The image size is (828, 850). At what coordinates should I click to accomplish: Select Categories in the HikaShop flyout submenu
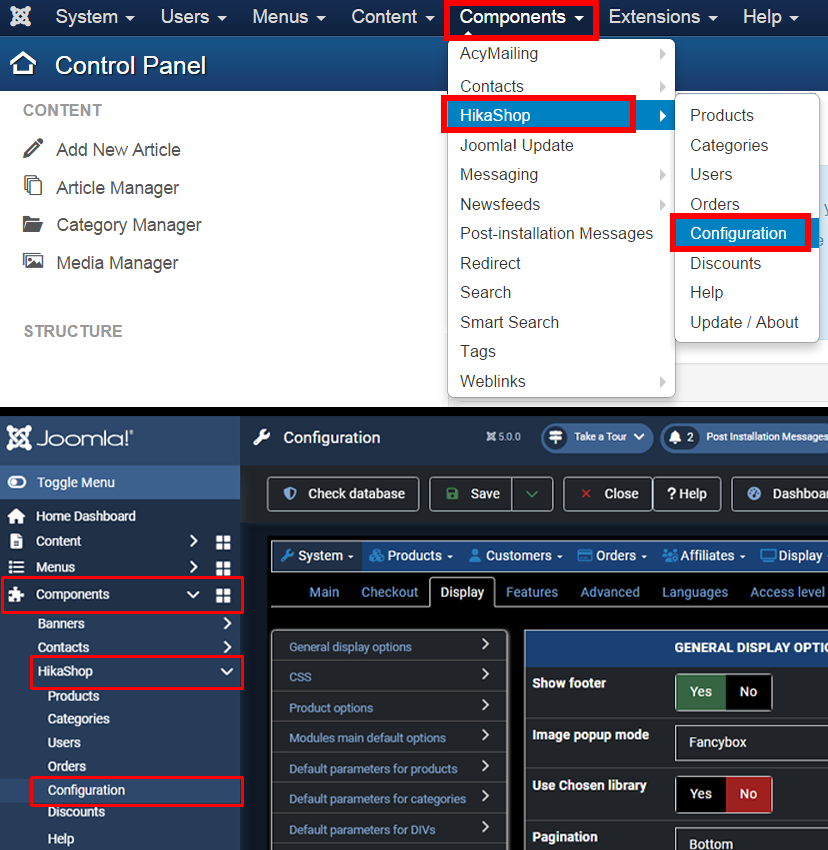(746, 145)
